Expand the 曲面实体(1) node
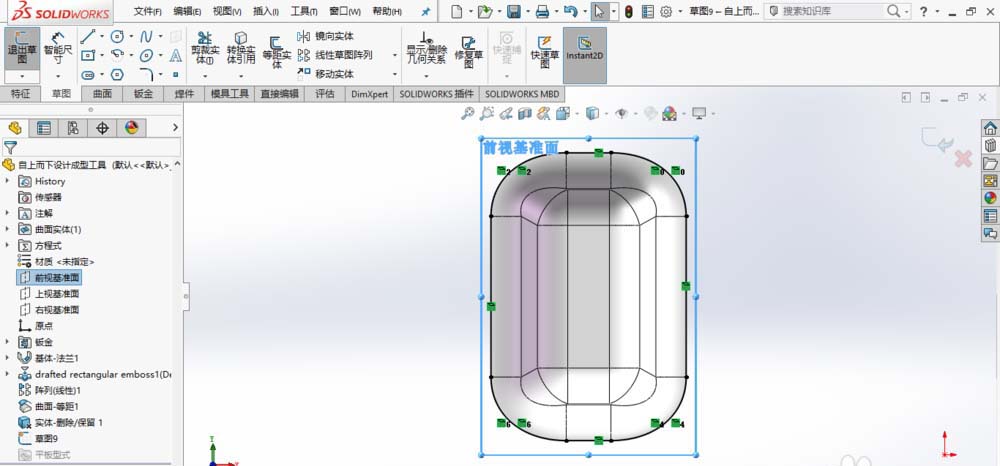1000x466 pixels. pos(8,229)
